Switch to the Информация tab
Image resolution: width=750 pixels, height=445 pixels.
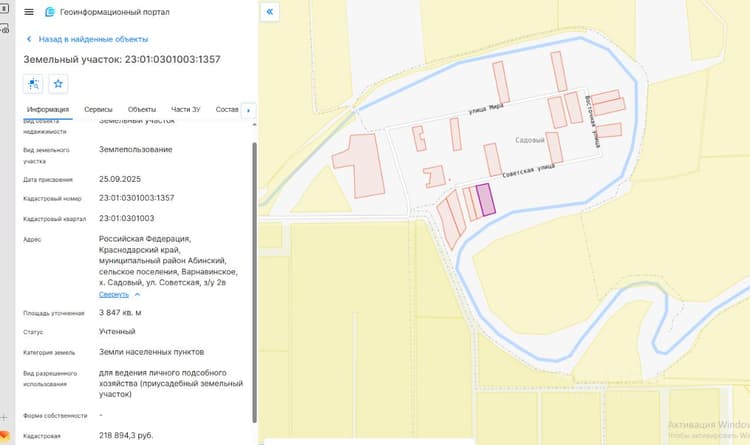click(48, 110)
